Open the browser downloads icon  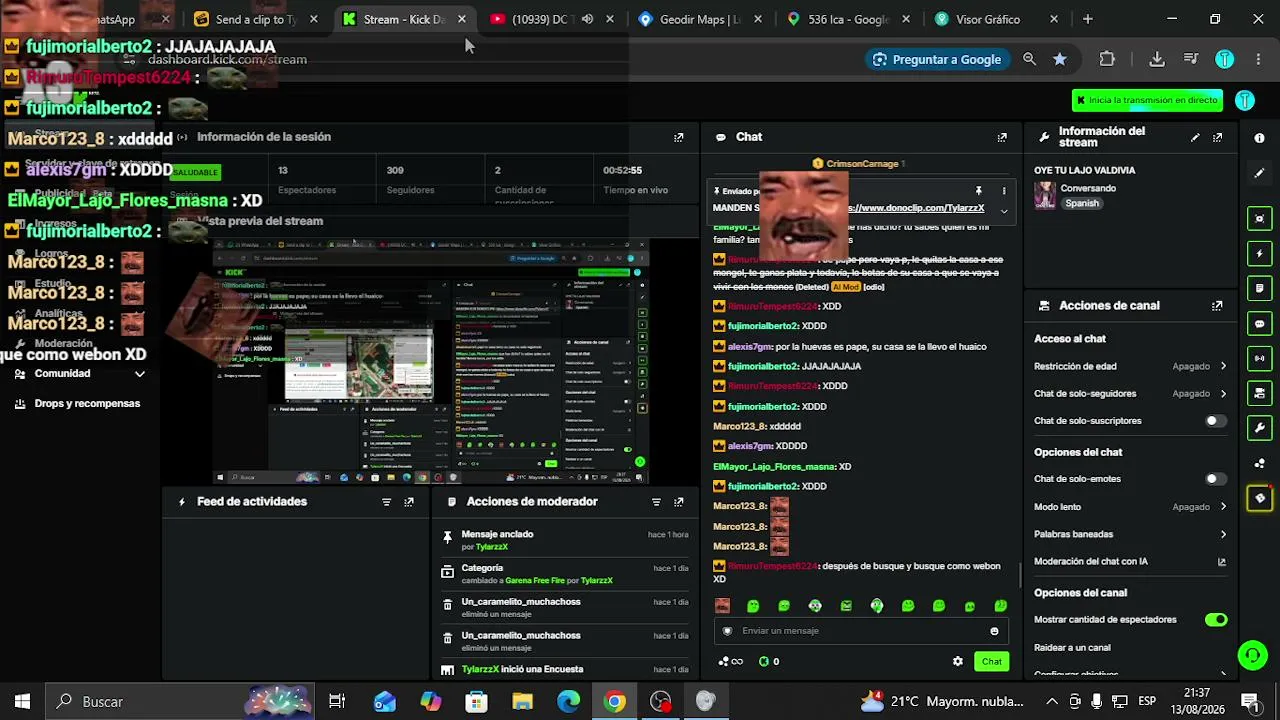point(1157,59)
